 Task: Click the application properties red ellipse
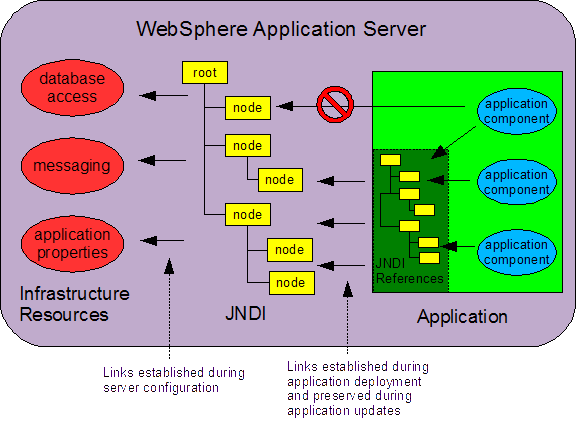(x=72, y=244)
